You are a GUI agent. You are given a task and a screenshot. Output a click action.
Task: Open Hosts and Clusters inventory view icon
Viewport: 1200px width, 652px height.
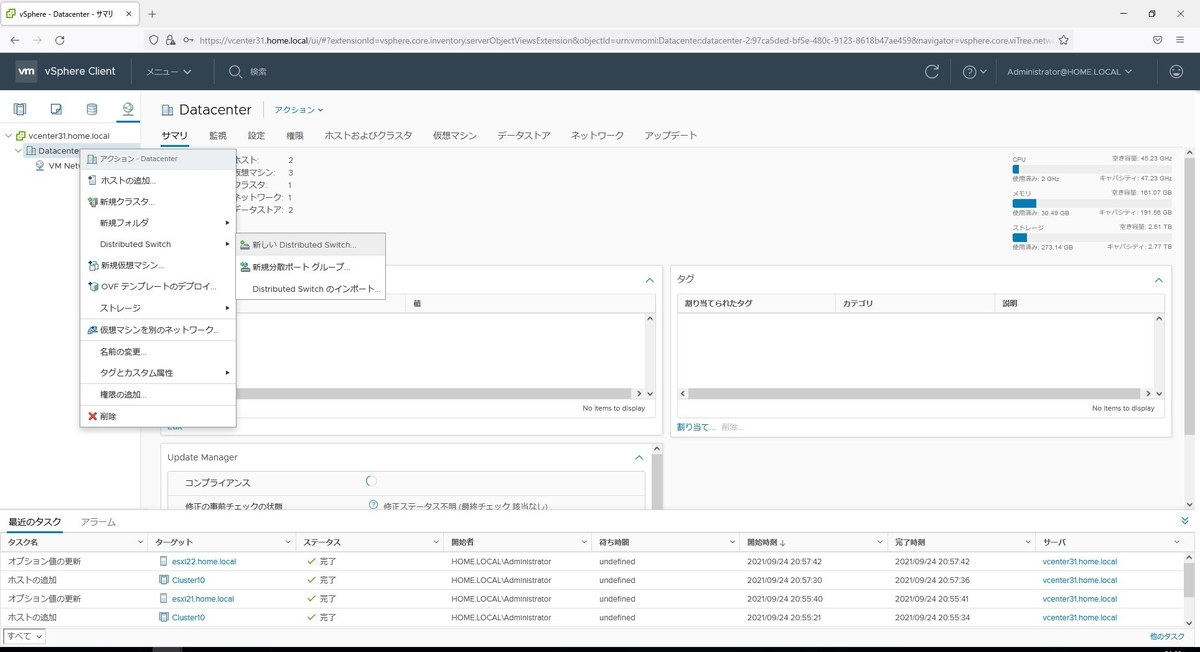click(20, 109)
